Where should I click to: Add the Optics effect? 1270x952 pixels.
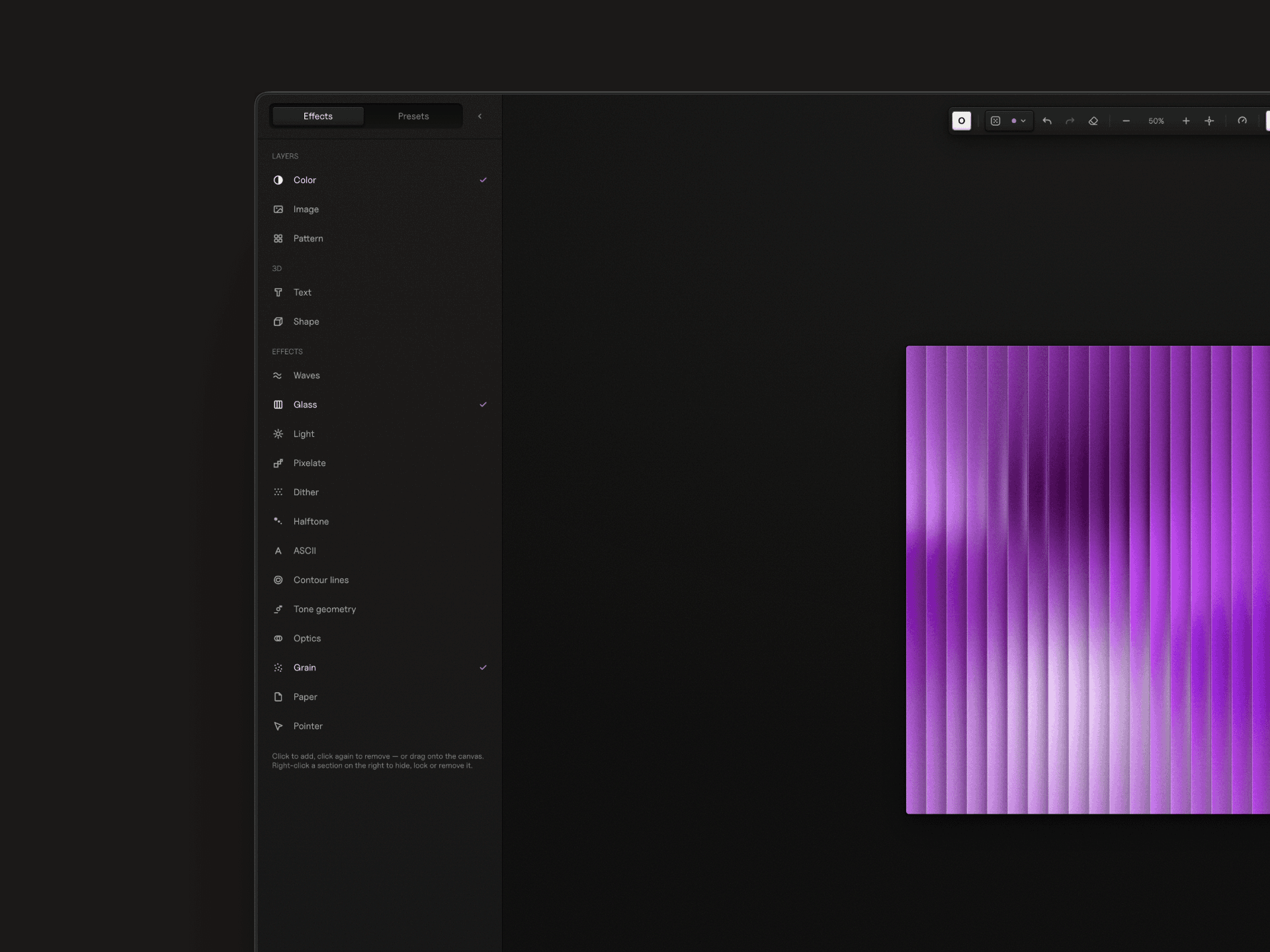pyautogui.click(x=380, y=638)
